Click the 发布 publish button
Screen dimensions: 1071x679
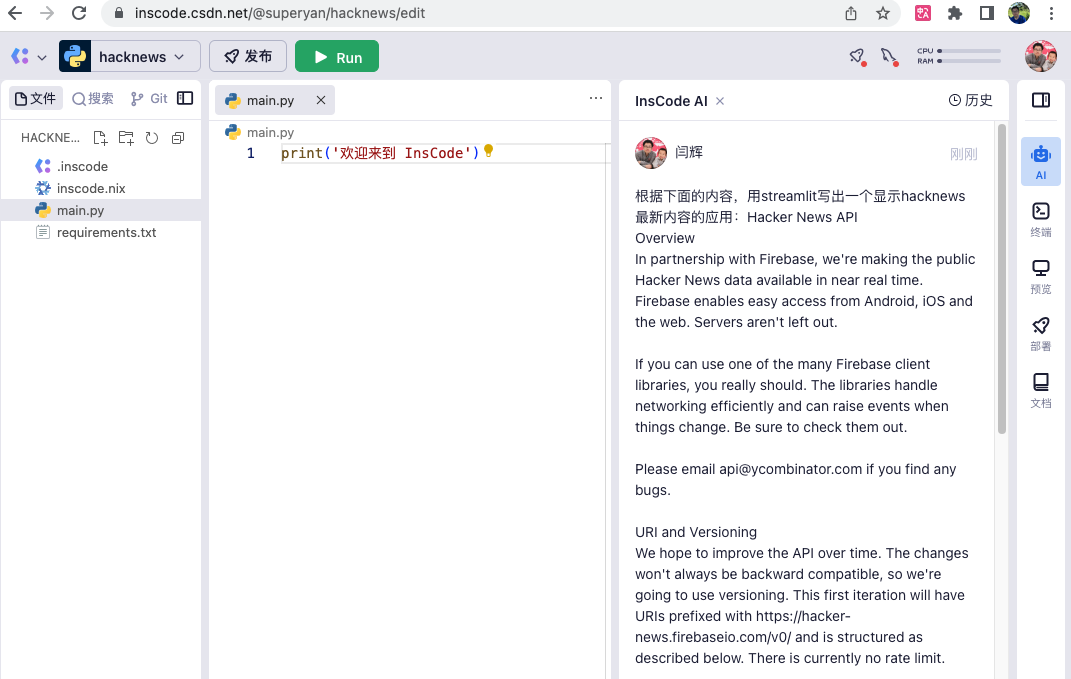(248, 57)
